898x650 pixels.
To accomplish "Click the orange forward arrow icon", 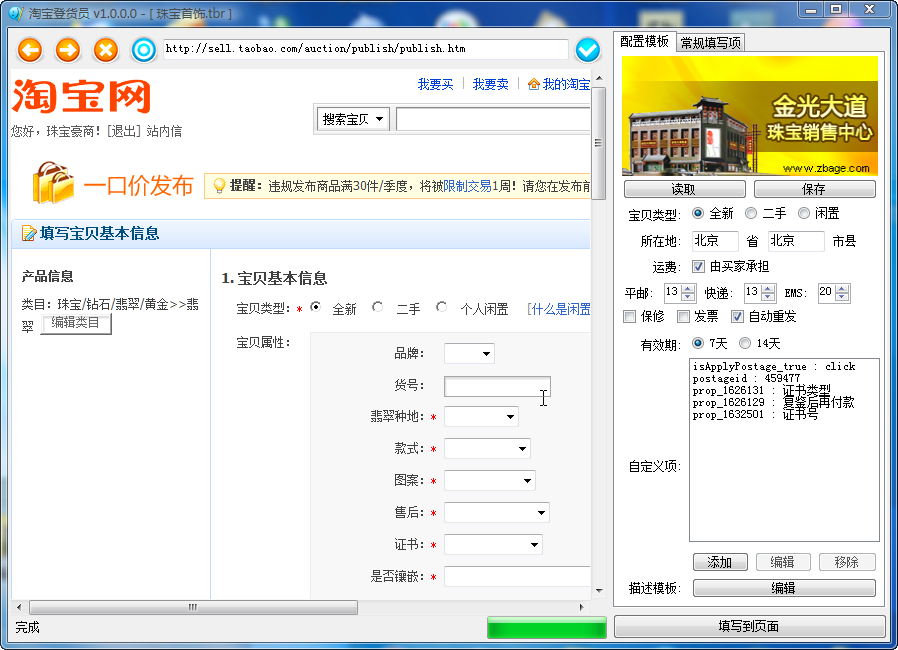I will pyautogui.click(x=68, y=50).
